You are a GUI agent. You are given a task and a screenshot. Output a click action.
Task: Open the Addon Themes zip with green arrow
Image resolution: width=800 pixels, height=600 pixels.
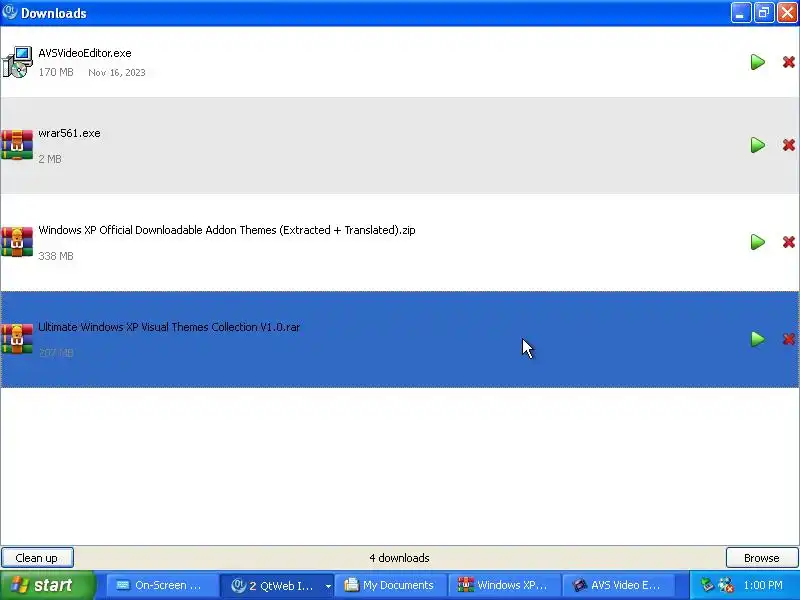(x=758, y=242)
